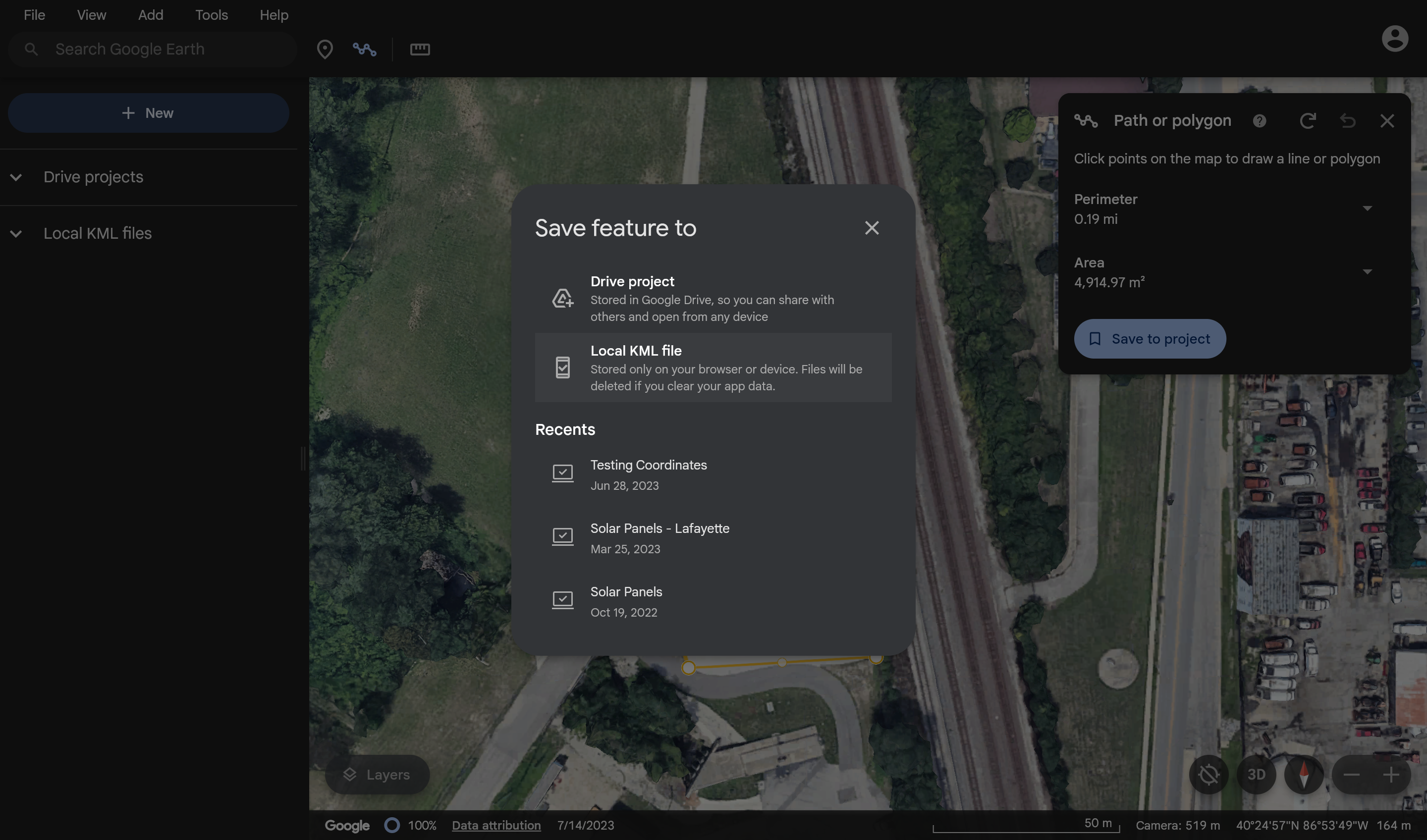
Task: Open the Data attribution link
Action: (x=495, y=825)
